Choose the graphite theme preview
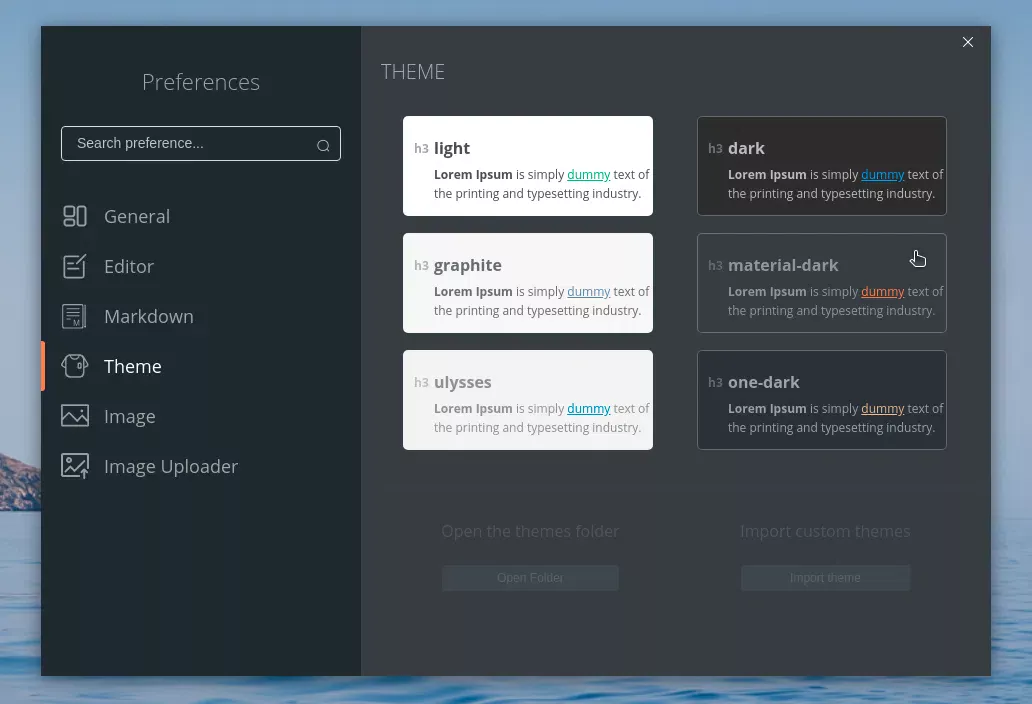The image size is (1032, 704). [528, 283]
